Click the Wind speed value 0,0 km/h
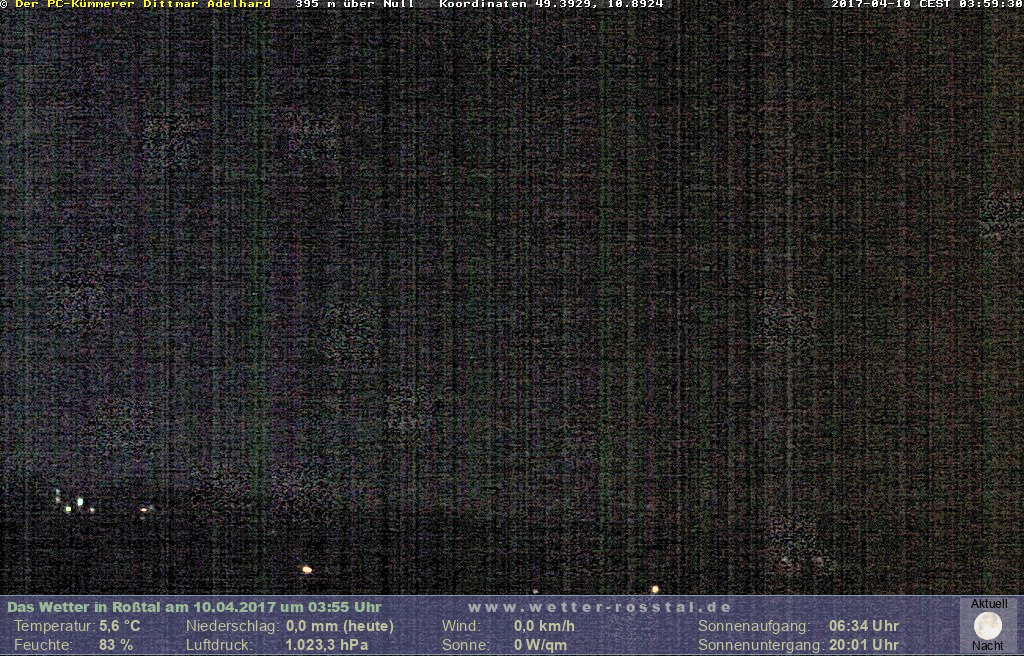1024x656 pixels. [x=544, y=626]
